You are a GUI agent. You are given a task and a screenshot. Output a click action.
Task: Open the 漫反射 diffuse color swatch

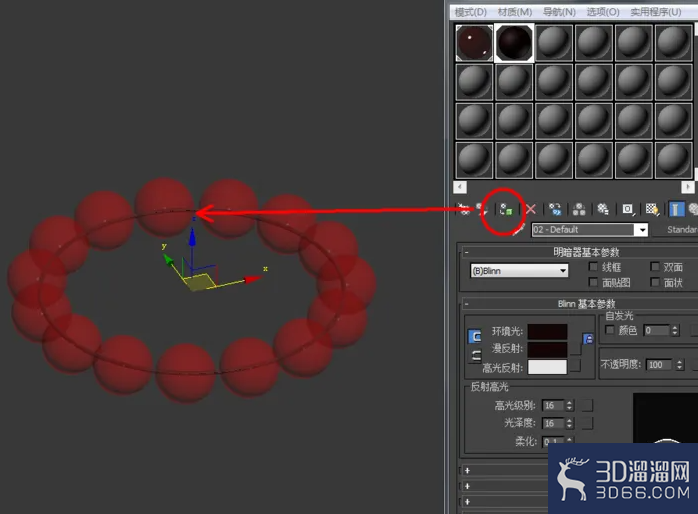tap(547, 349)
